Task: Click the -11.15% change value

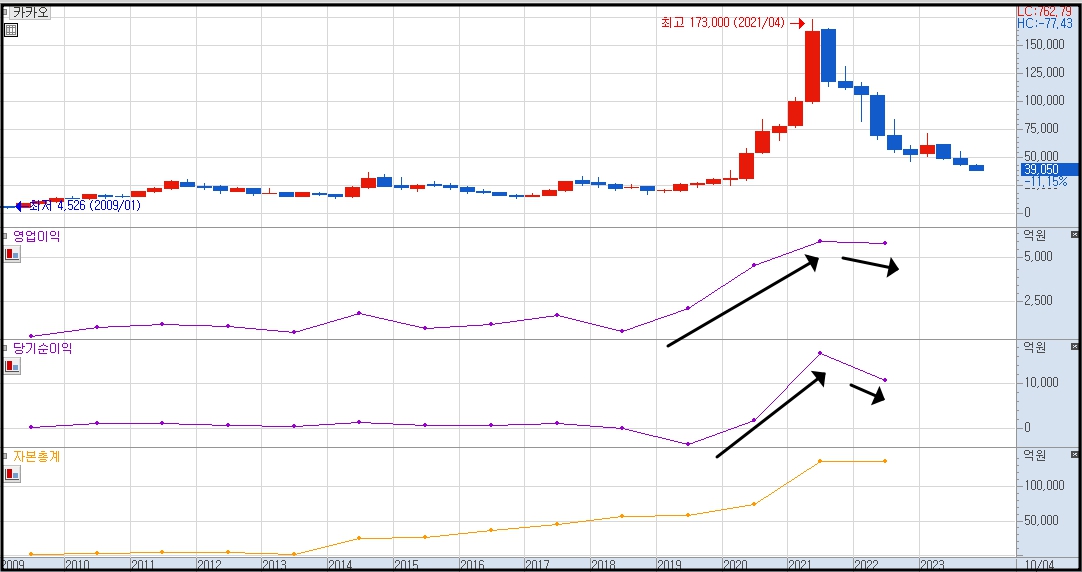Action: click(1045, 181)
